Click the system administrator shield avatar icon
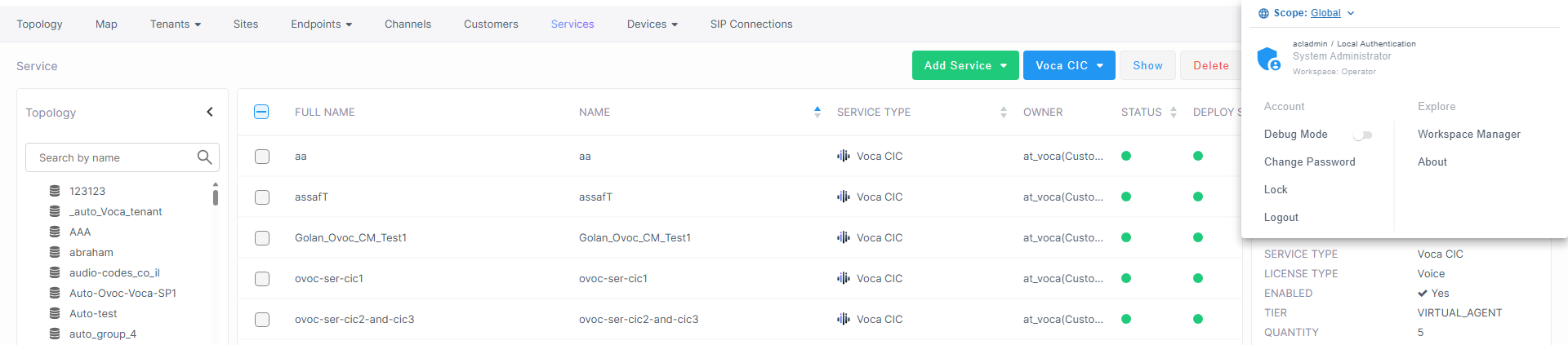 1268,58
